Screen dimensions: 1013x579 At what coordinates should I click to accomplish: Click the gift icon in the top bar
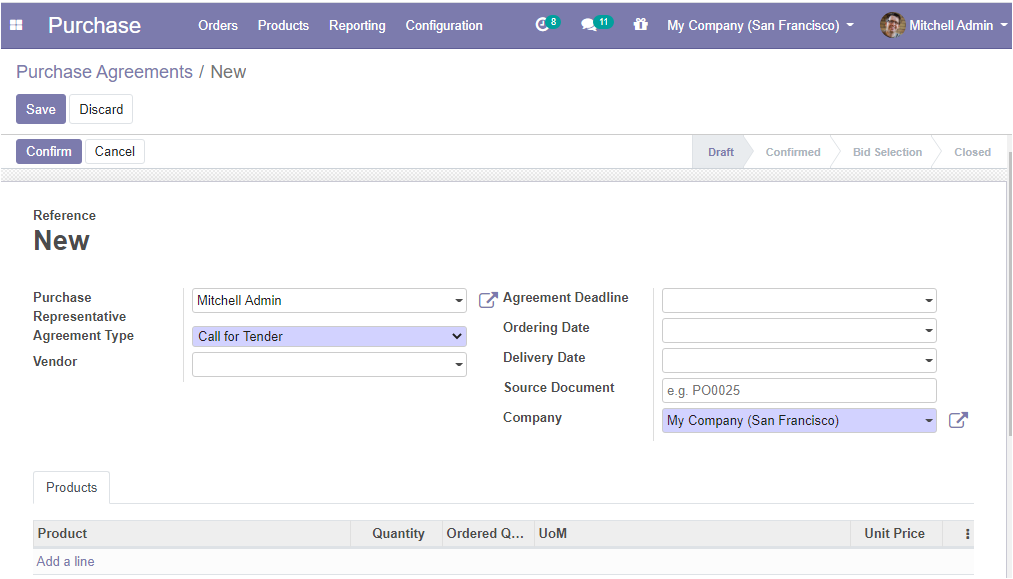(x=640, y=25)
